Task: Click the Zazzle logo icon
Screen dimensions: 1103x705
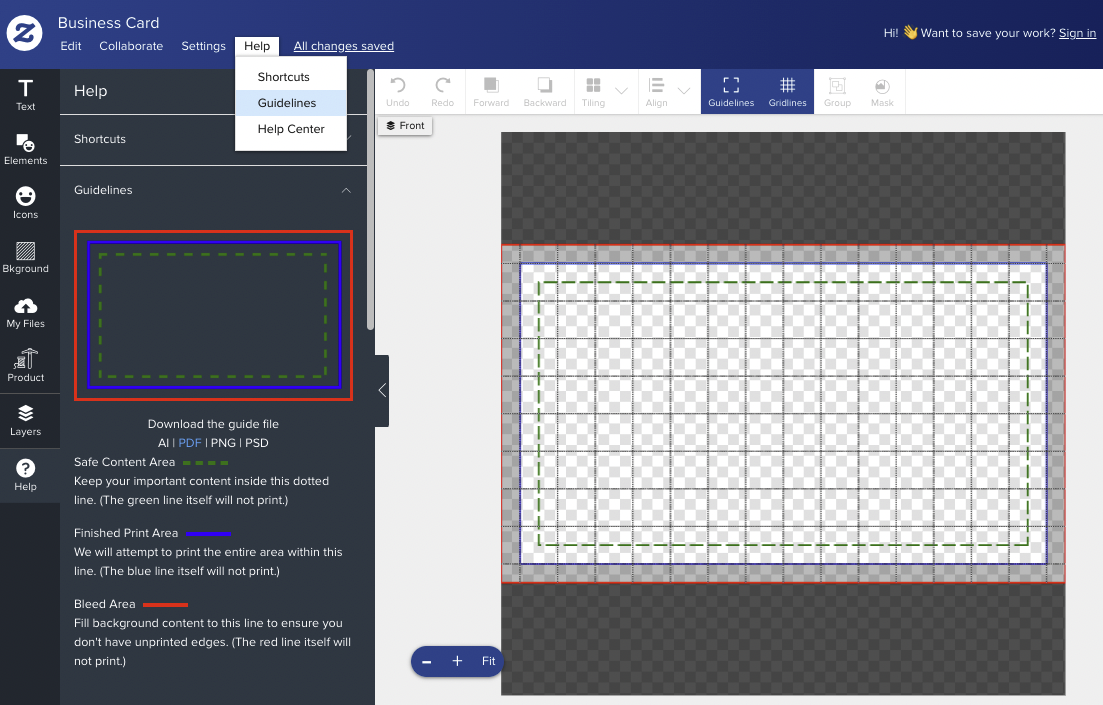Action: (25, 32)
